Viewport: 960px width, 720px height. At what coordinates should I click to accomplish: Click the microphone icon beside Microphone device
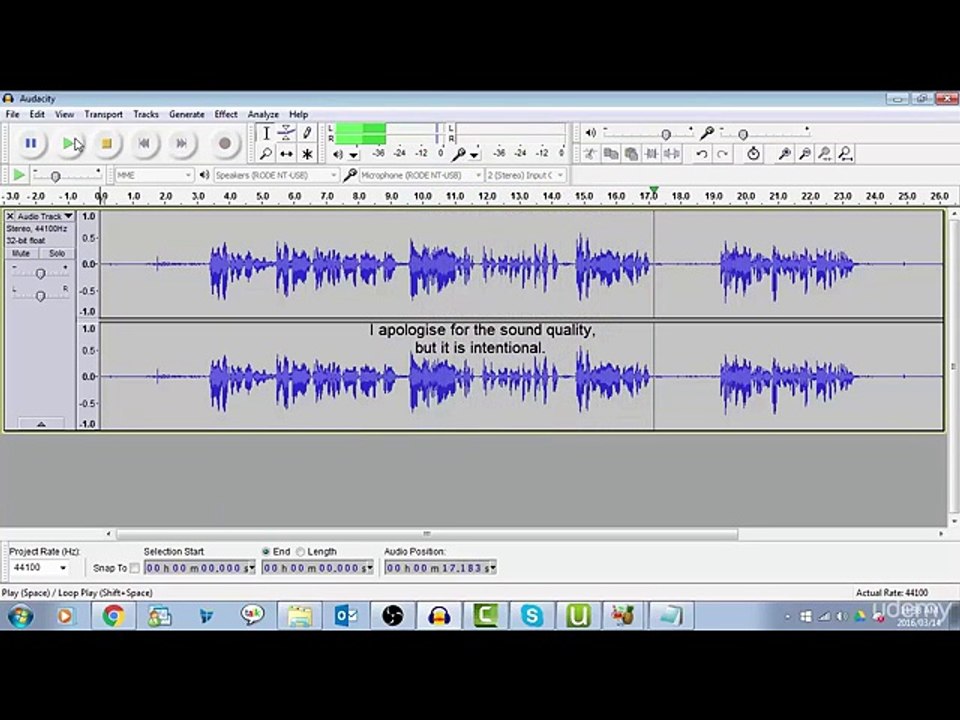point(350,175)
